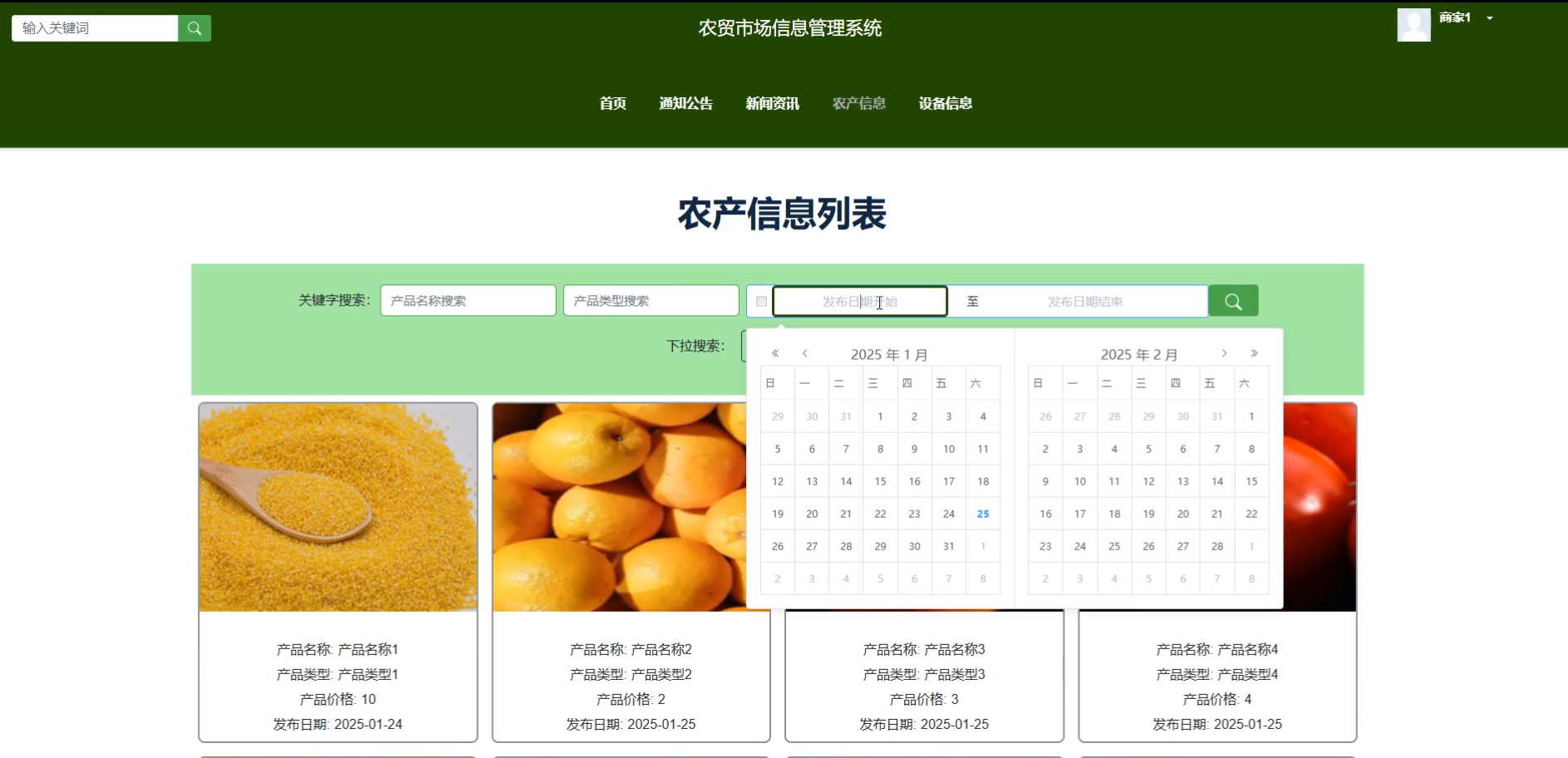
Task: Open the 产品名称2 oranges product image
Action: 619,507
